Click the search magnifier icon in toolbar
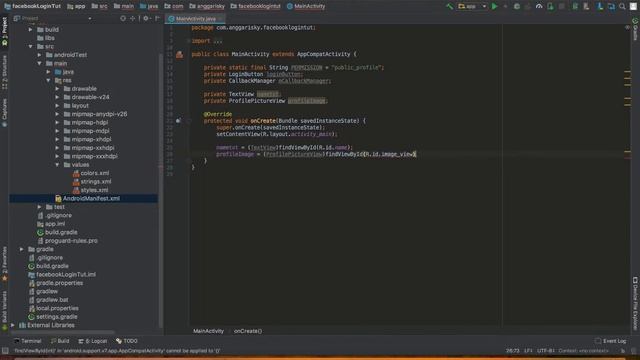Viewport: 640px width, 360px height. coord(622,6)
